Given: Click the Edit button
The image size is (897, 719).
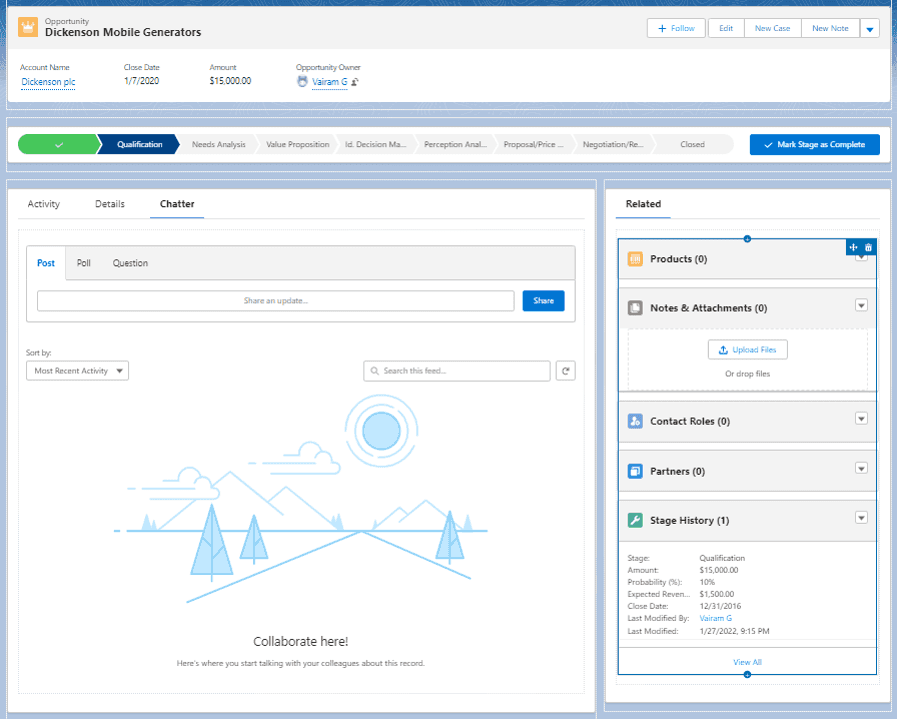Looking at the screenshot, I should click(x=726, y=28).
